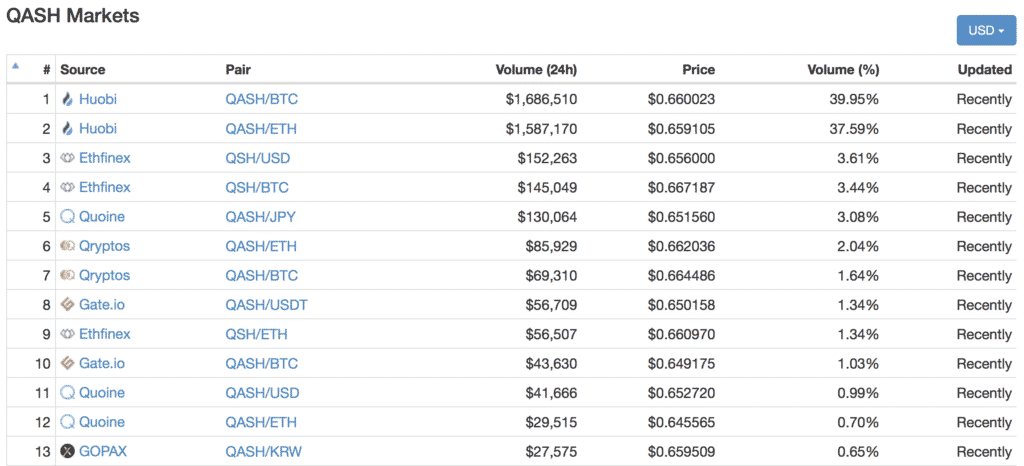Click the Huobi flame icon in row 1
This screenshot has width=1024, height=466.
click(x=67, y=100)
